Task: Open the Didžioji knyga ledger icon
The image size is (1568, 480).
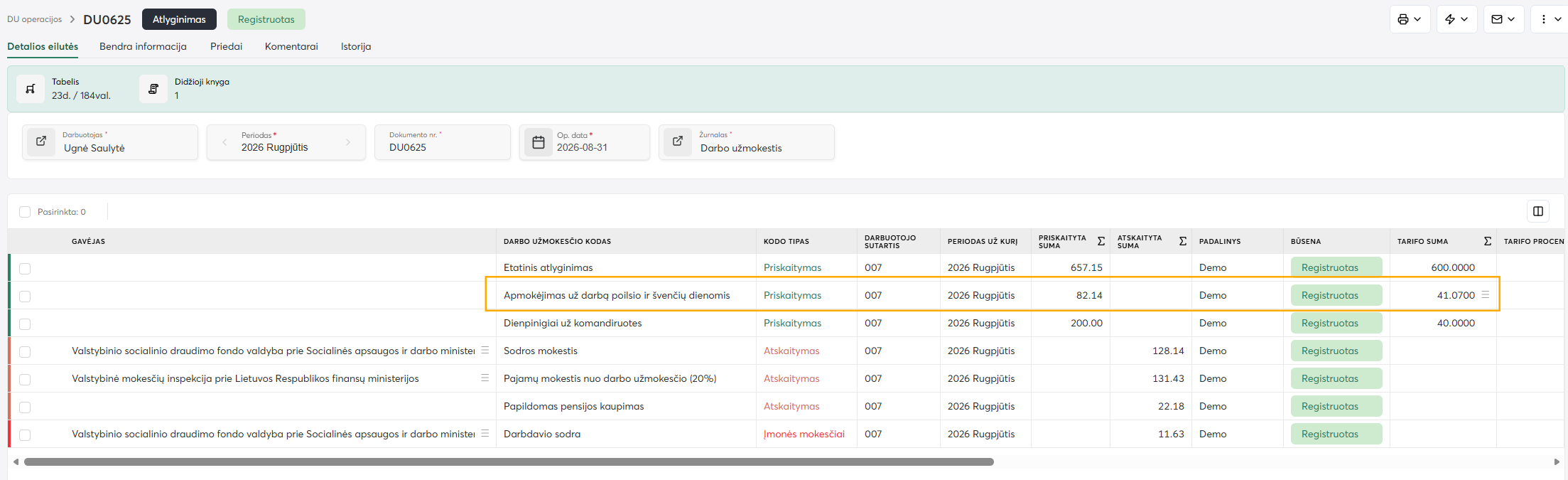Action: (153, 89)
